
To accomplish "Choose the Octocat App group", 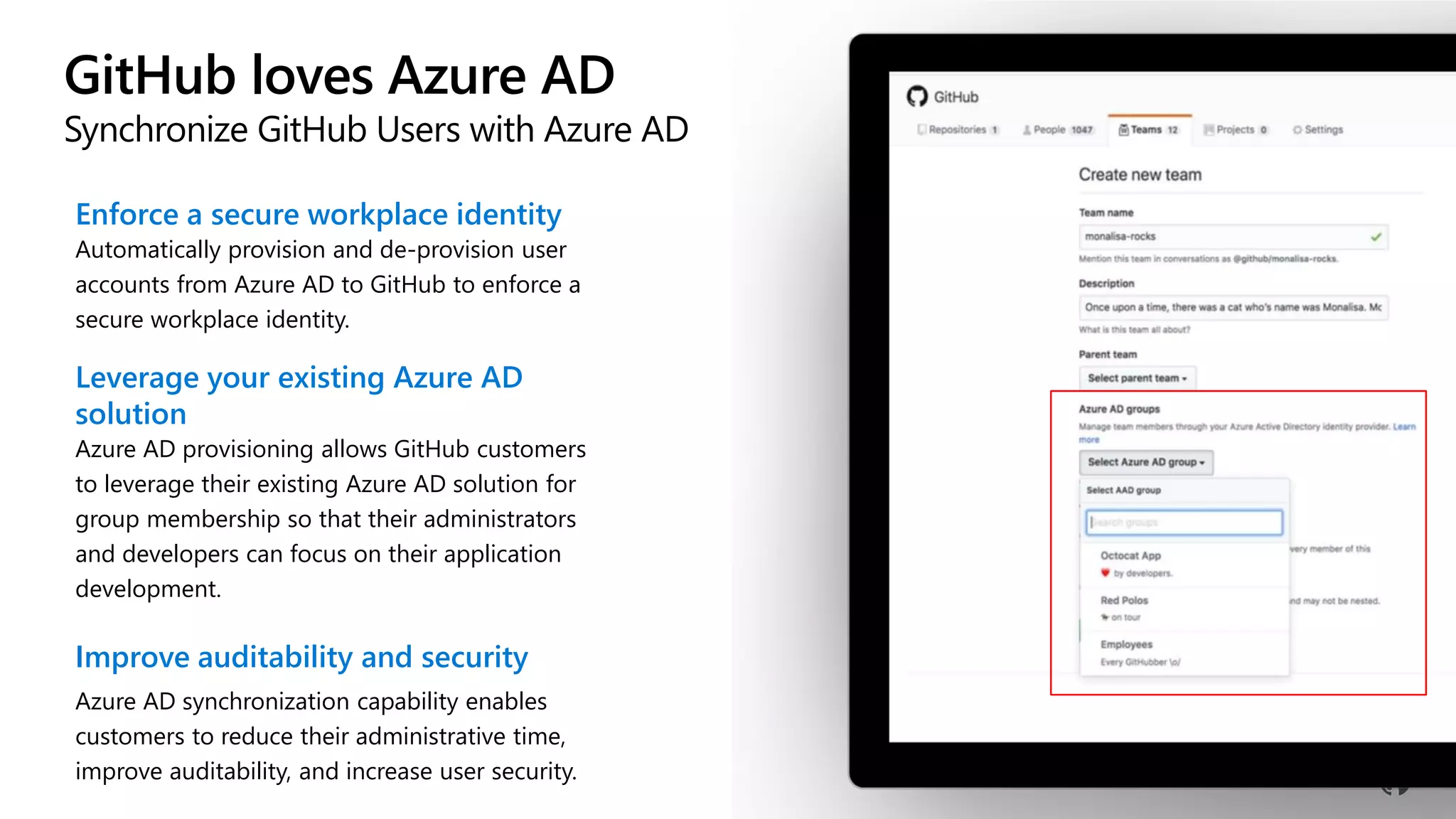I will (x=1130, y=556).
